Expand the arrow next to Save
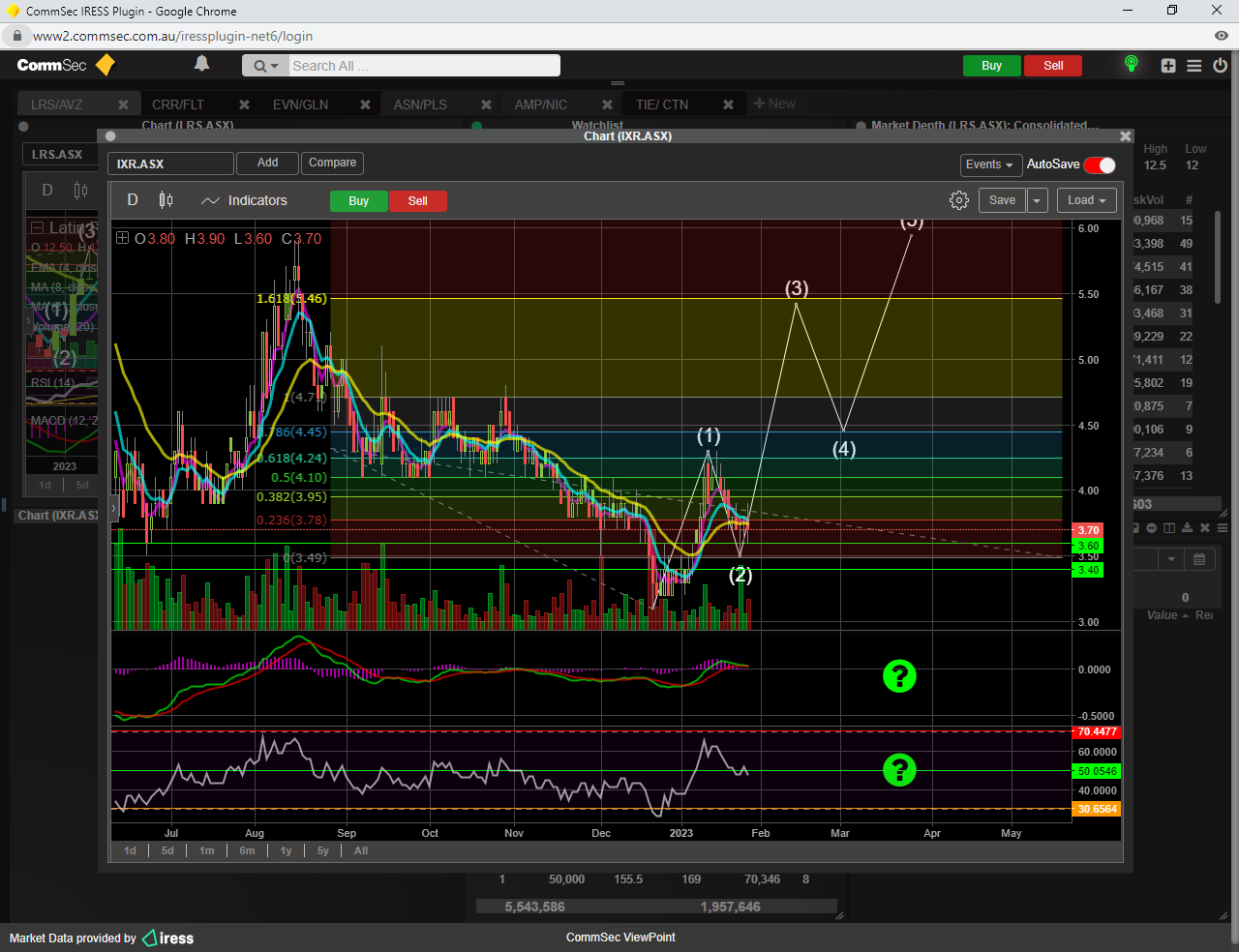 [x=1037, y=200]
